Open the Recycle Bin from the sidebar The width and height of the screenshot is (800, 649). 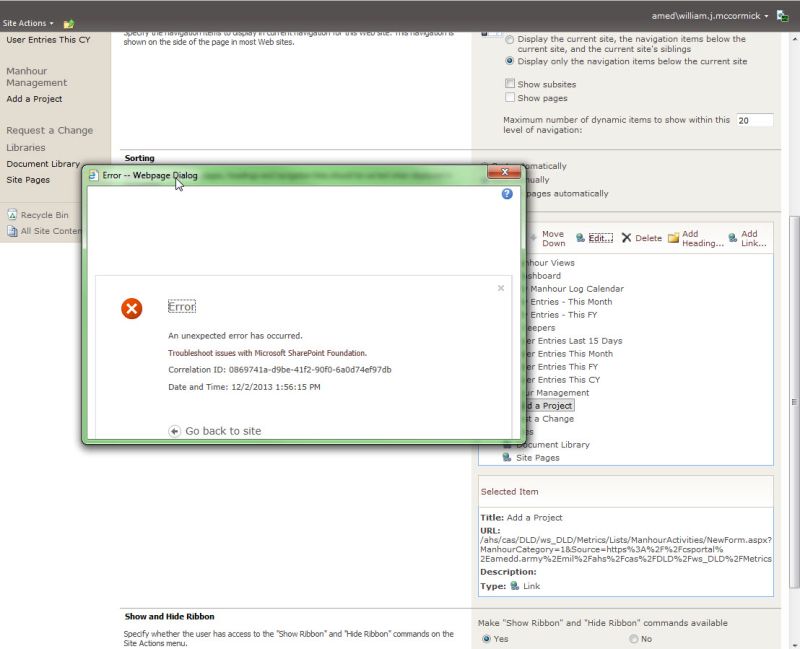41,215
